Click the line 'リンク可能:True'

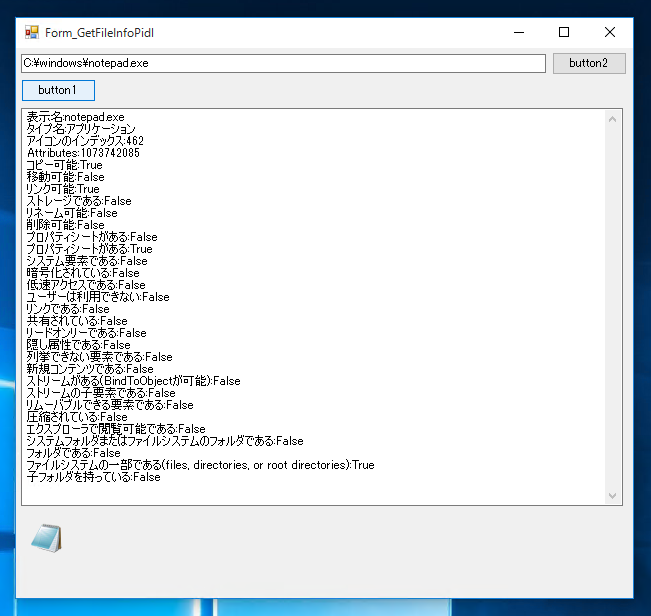click(63, 189)
